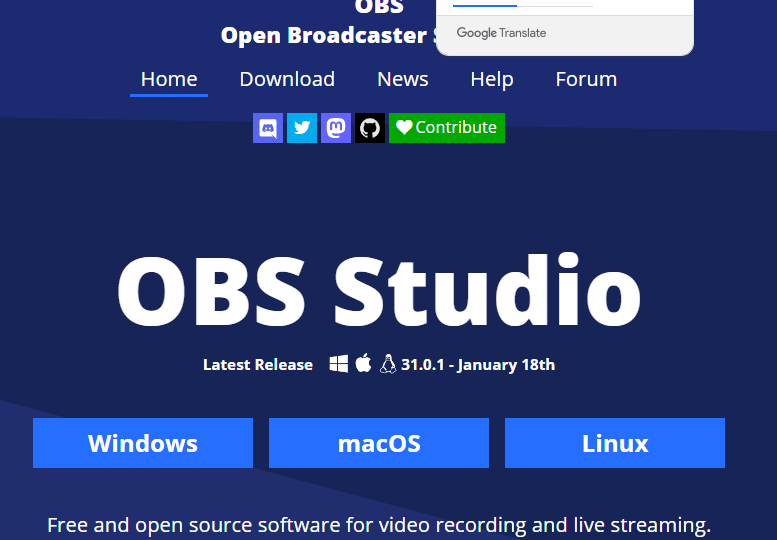Download OBS Studio for macOS

click(379, 443)
